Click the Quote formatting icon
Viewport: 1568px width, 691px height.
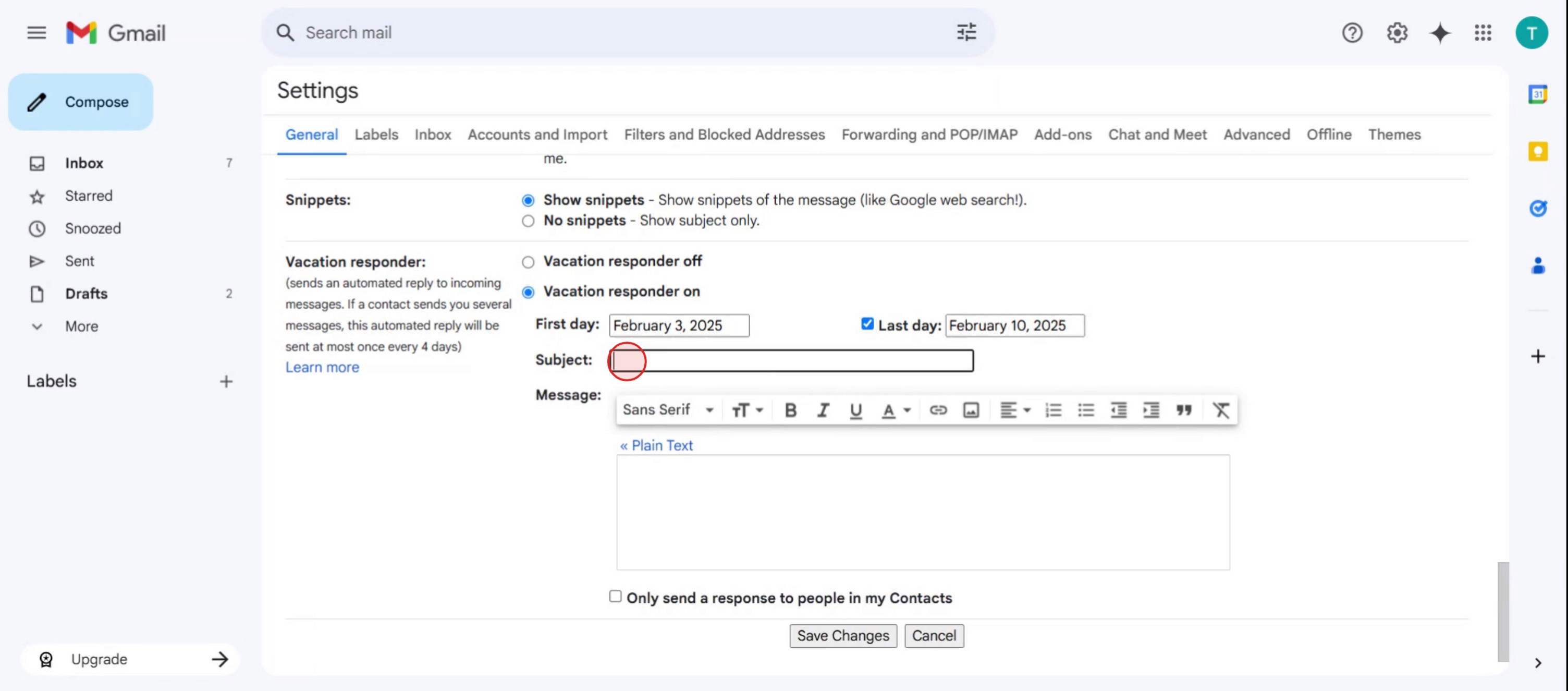point(1184,410)
